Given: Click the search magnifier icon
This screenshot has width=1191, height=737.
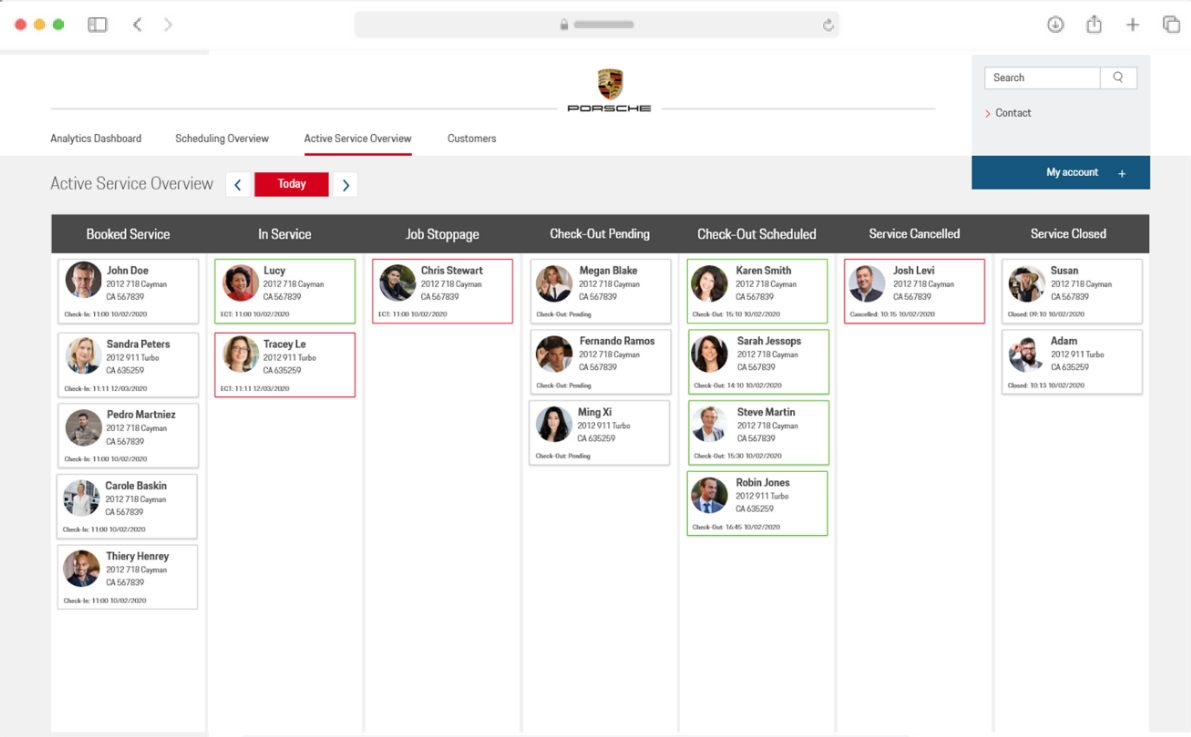Looking at the screenshot, I should (x=1118, y=78).
